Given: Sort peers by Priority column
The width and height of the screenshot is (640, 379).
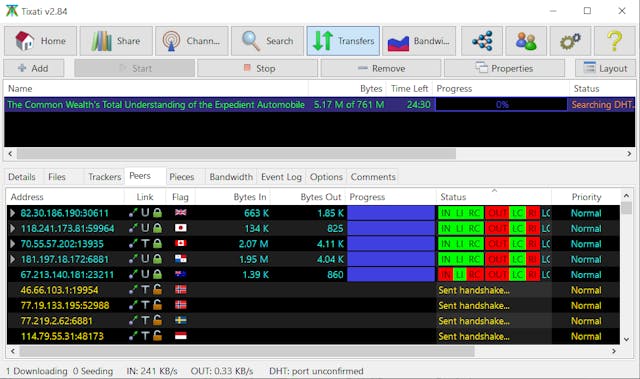Looking at the screenshot, I should tap(586, 197).
